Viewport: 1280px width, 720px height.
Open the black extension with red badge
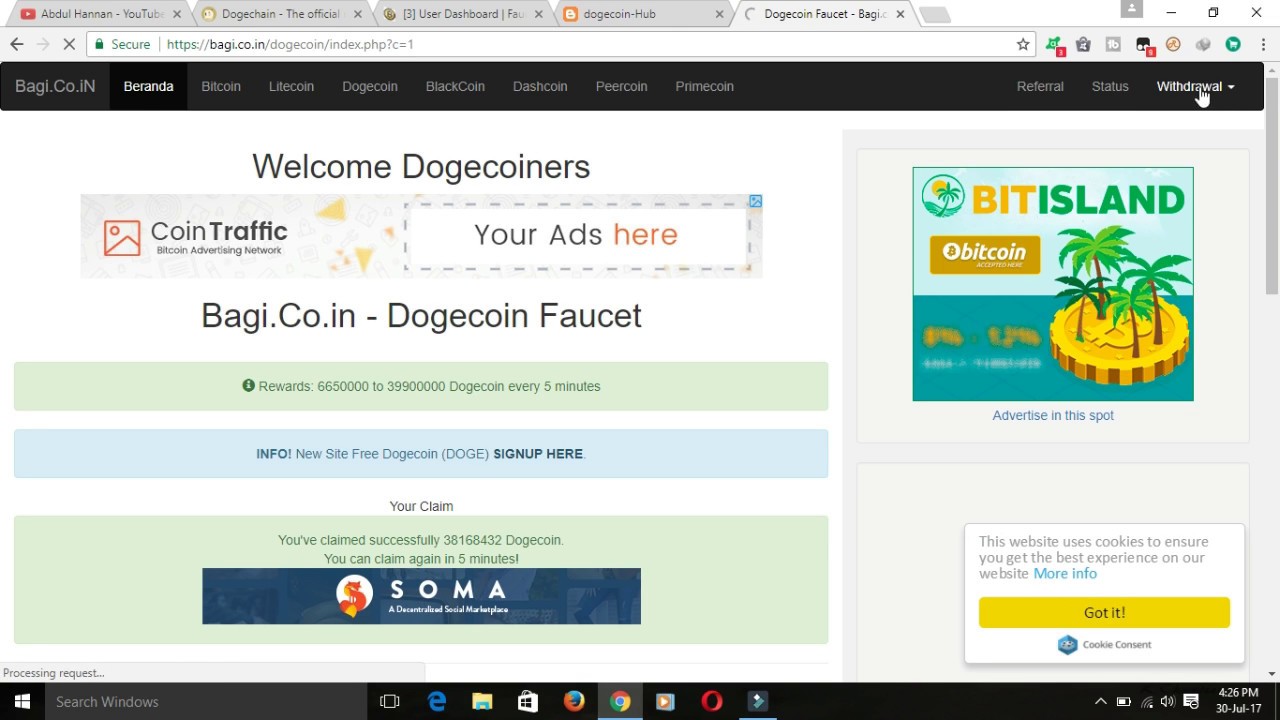[1144, 45]
